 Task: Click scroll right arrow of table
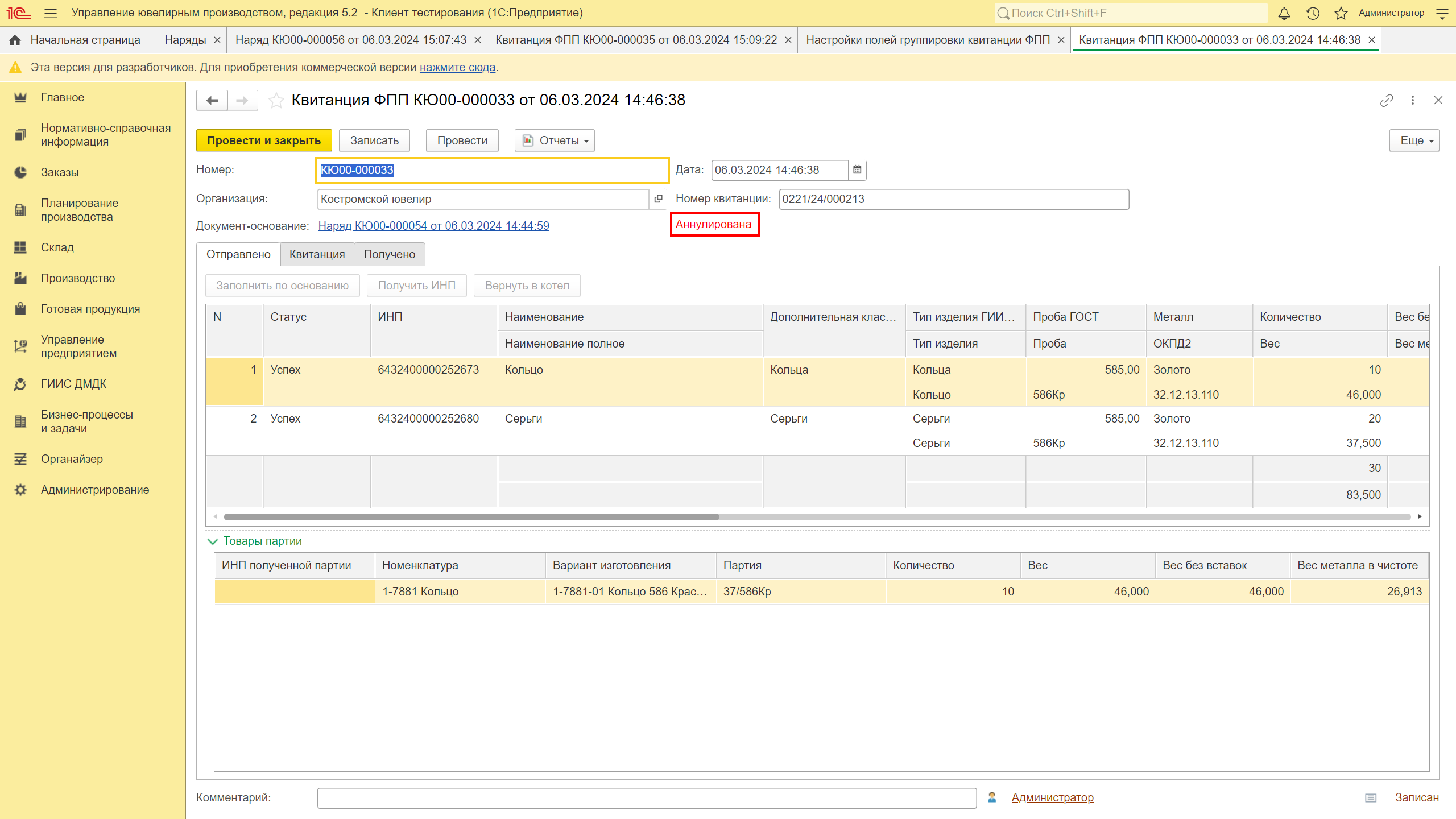click(1420, 517)
